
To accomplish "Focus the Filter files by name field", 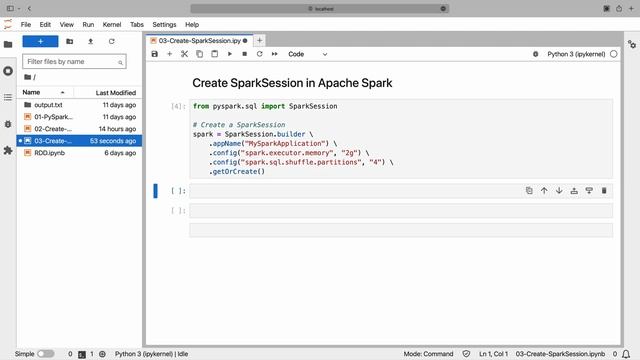I will [74, 62].
